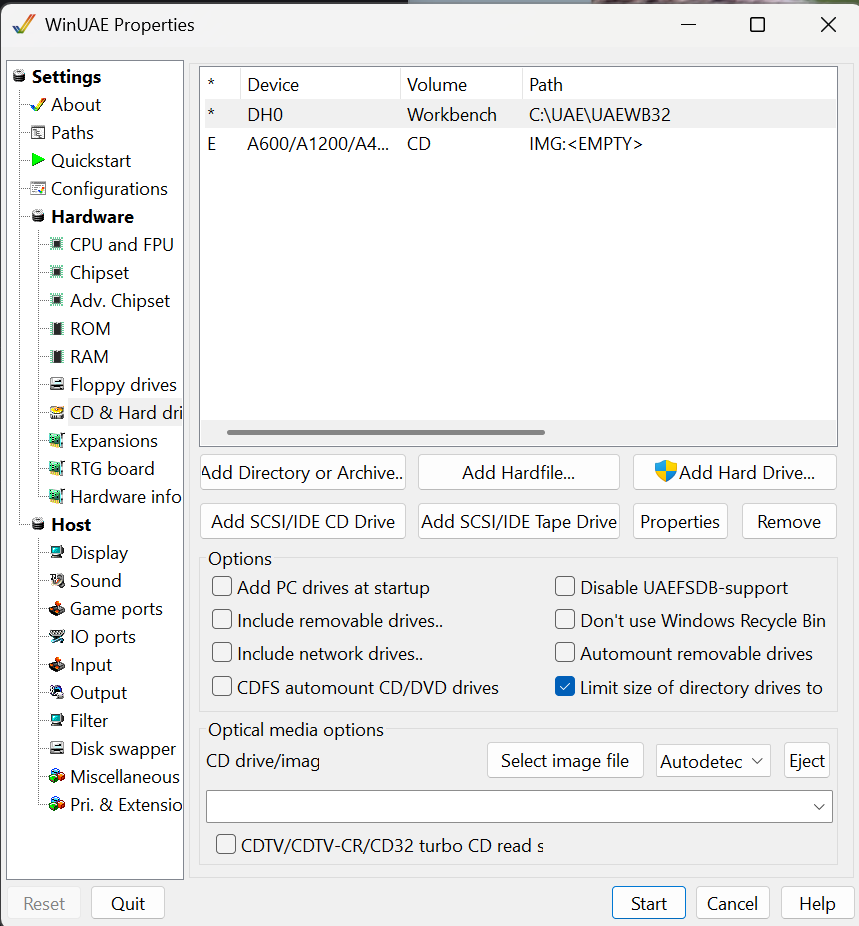859x926 pixels.
Task: Click the Quickstart green arrow icon
Action: click(38, 160)
